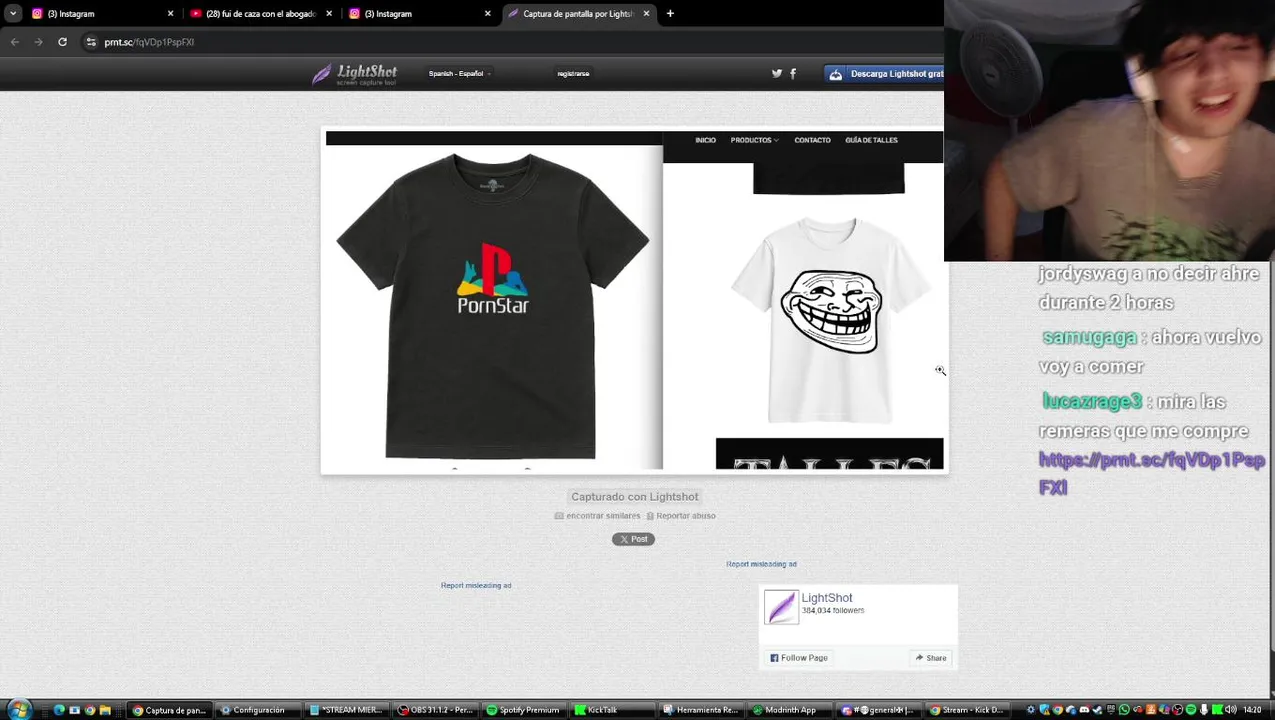Open the LightShot logo home link

click(355, 74)
